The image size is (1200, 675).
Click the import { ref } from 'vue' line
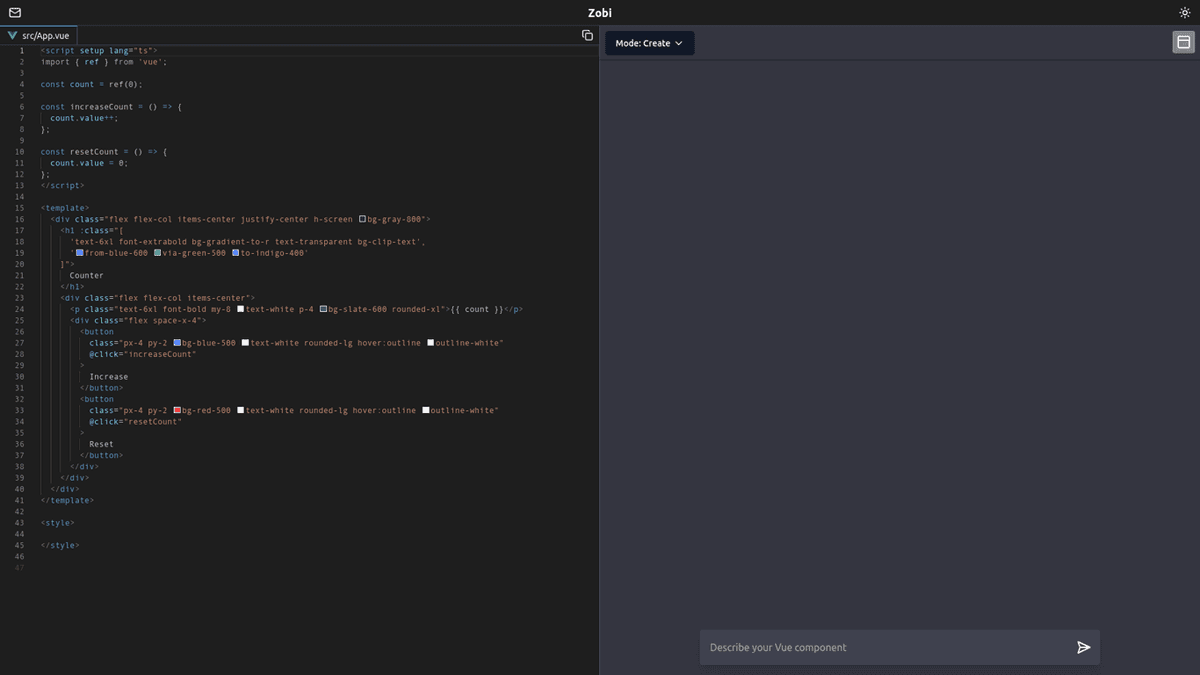coord(104,62)
